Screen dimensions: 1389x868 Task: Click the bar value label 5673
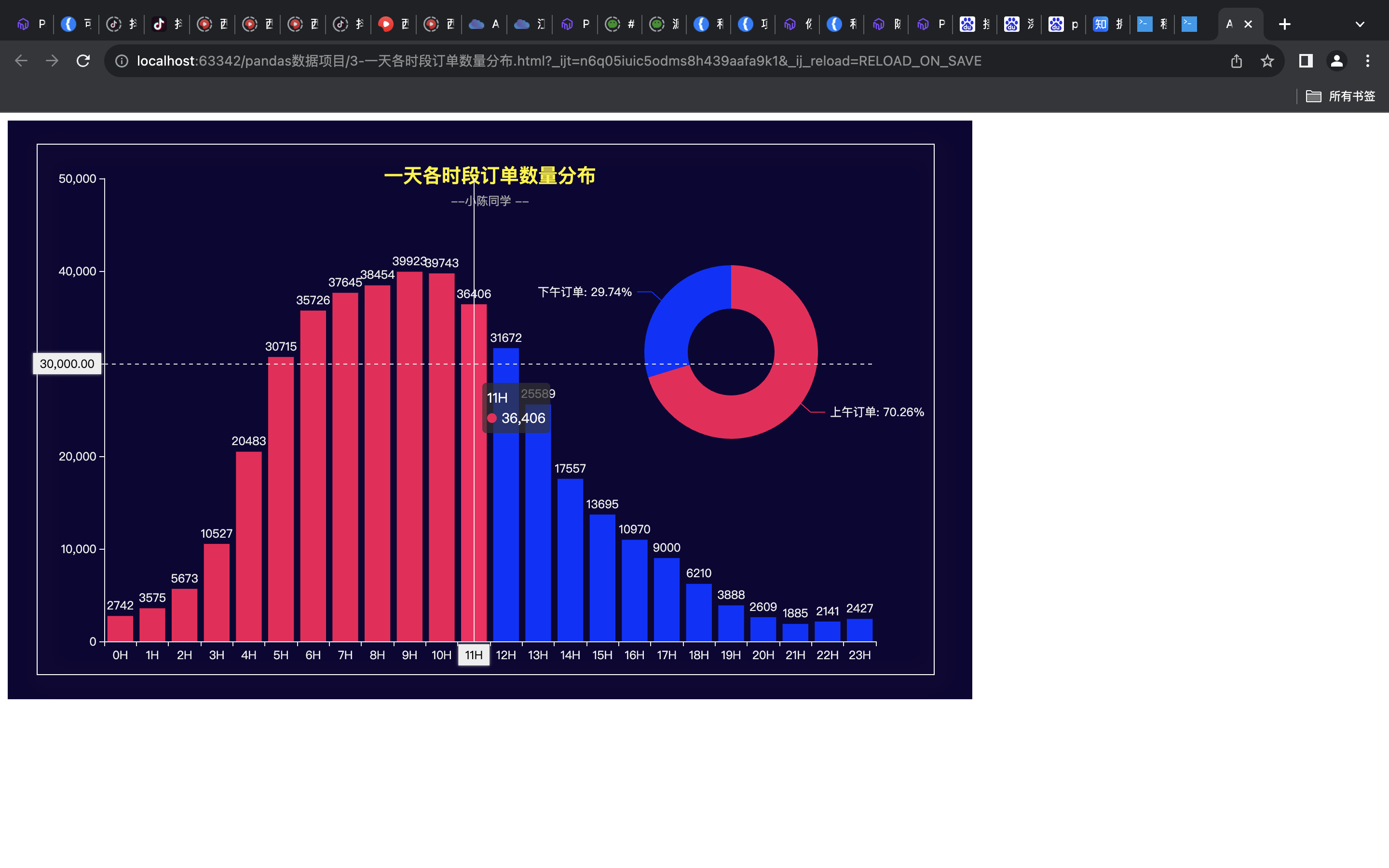184,578
